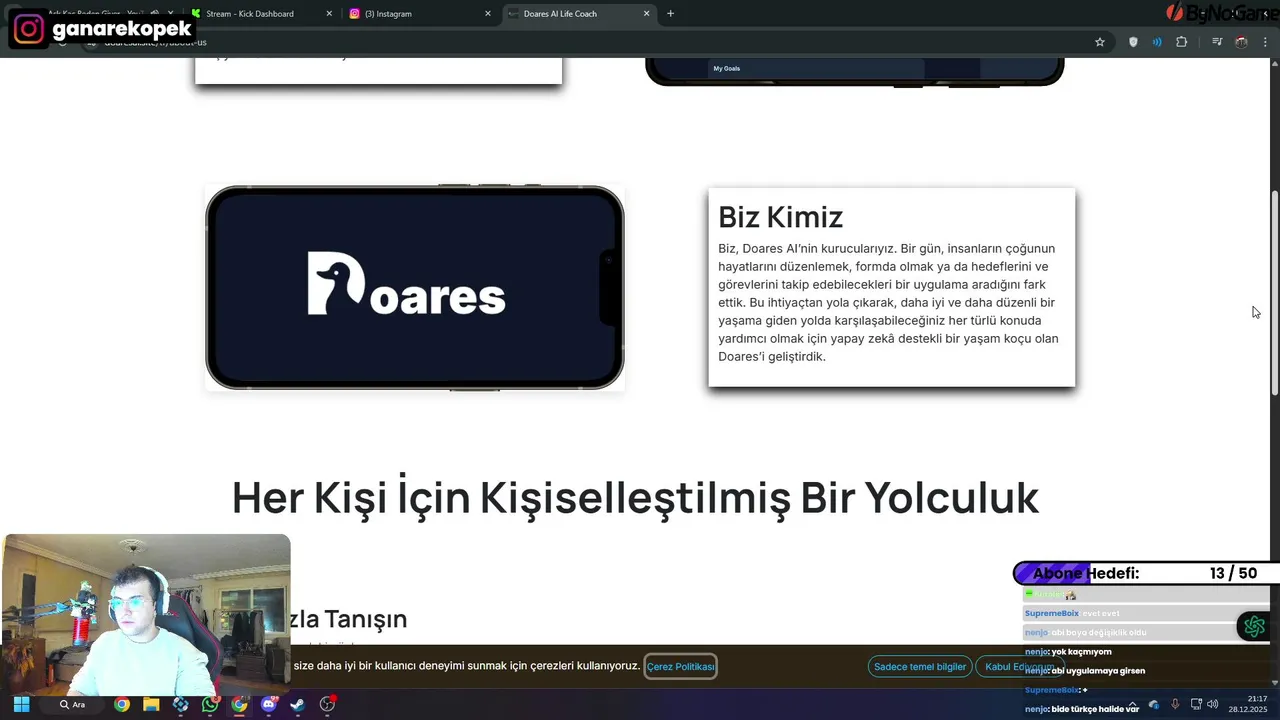Open the network tray icon
The image size is (1280, 720).
point(1196,705)
